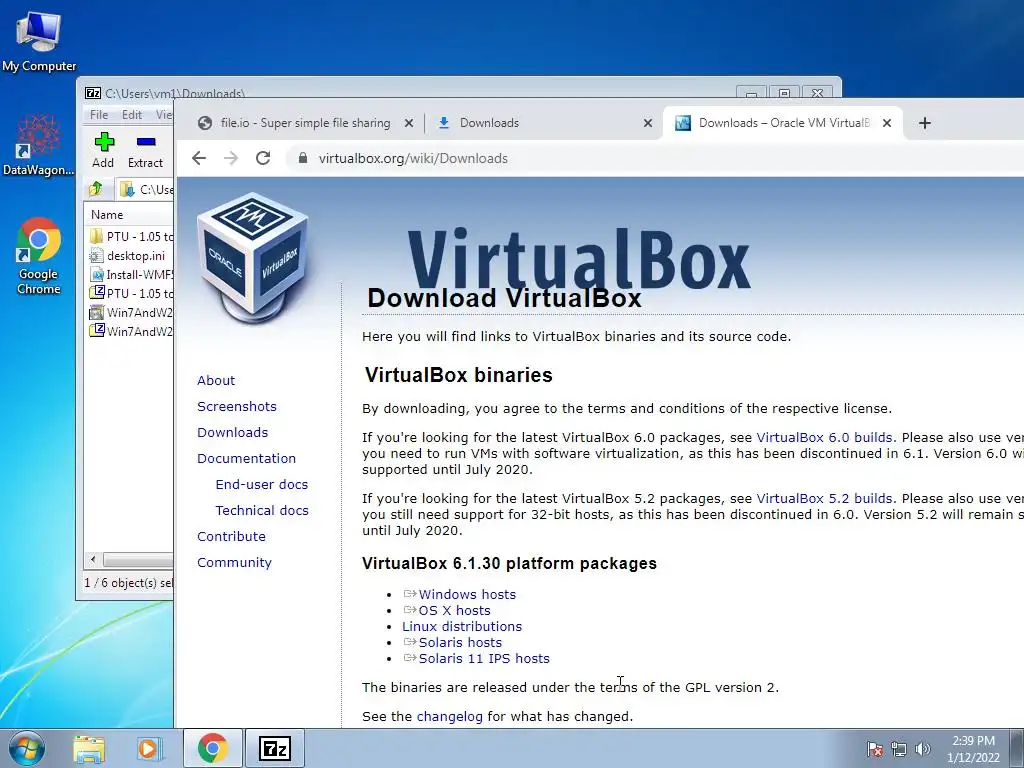
Task: Download Solaris 11 IPS hosts package
Action: pyautogui.click(x=484, y=658)
